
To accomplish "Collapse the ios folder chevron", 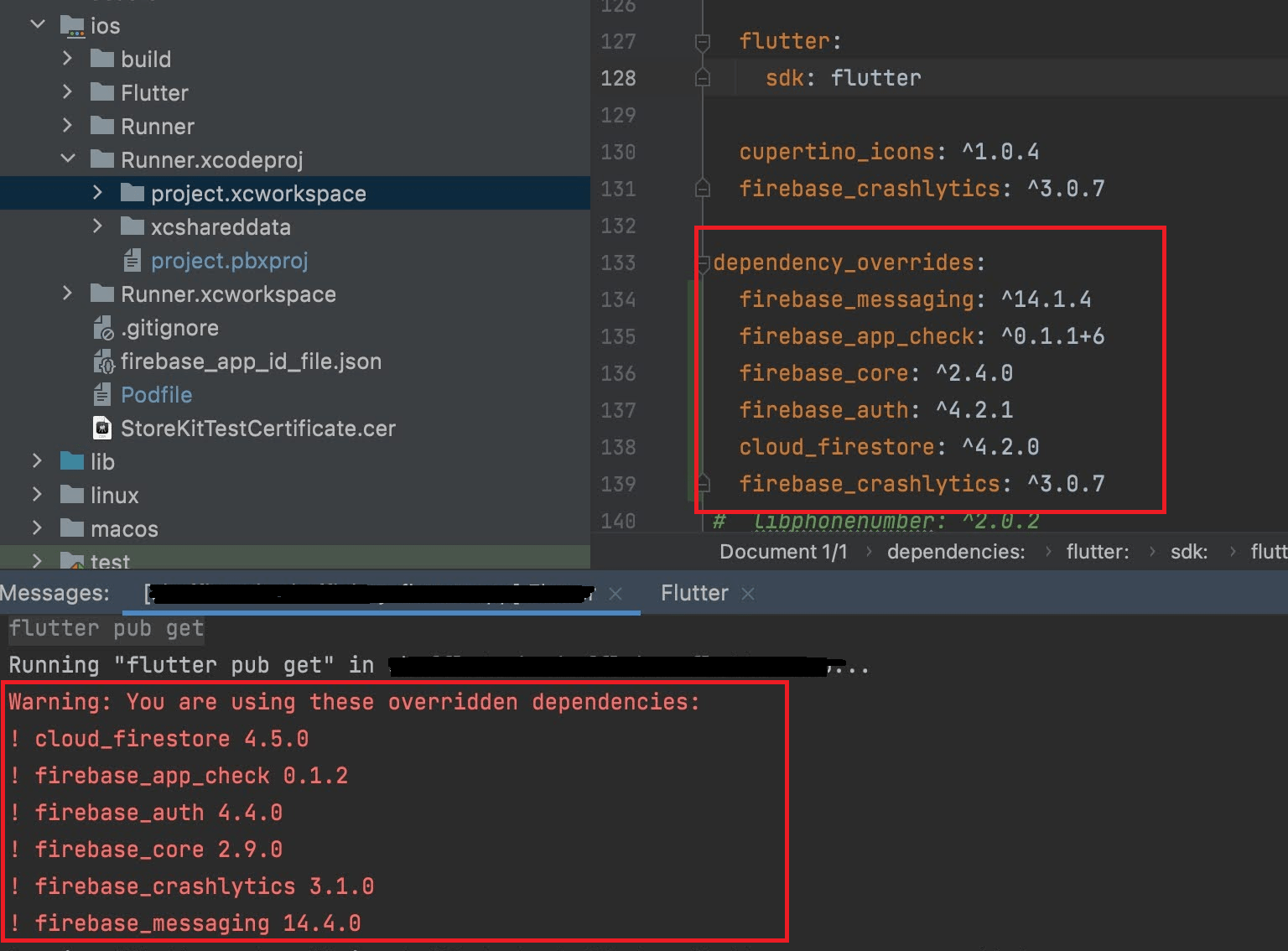I will (x=38, y=24).
